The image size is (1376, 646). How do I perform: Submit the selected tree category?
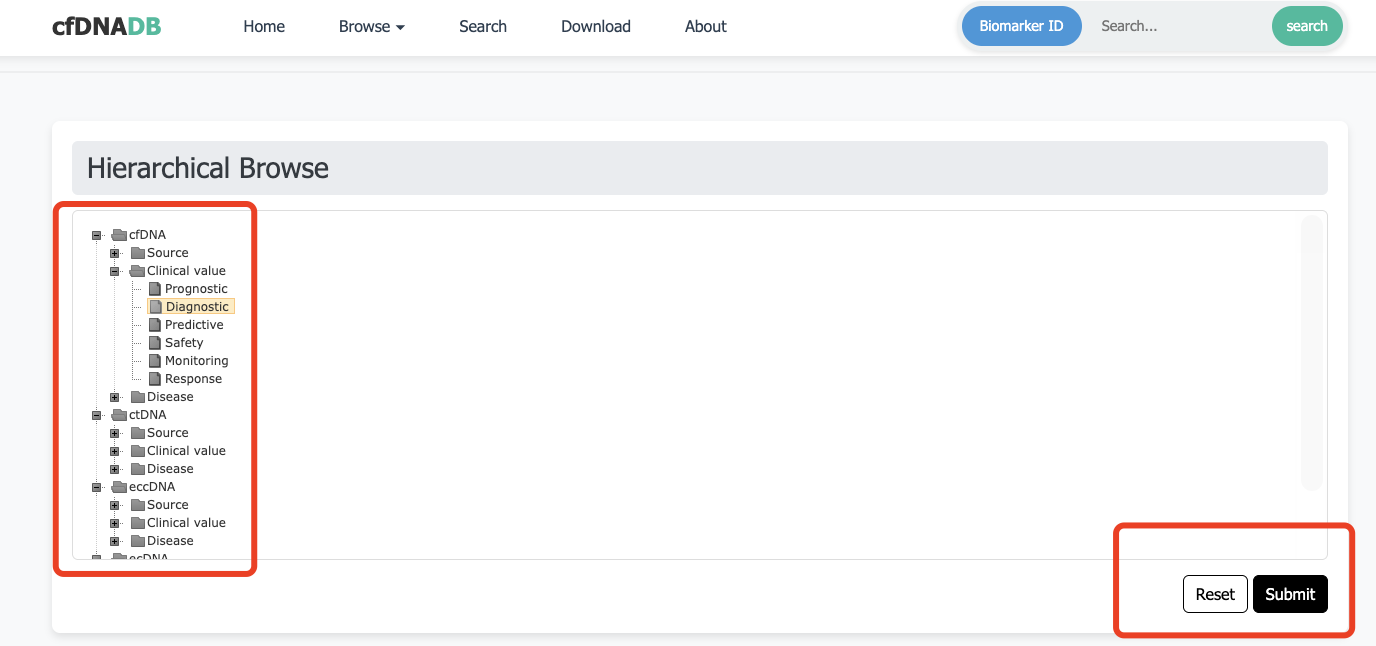coord(1290,594)
